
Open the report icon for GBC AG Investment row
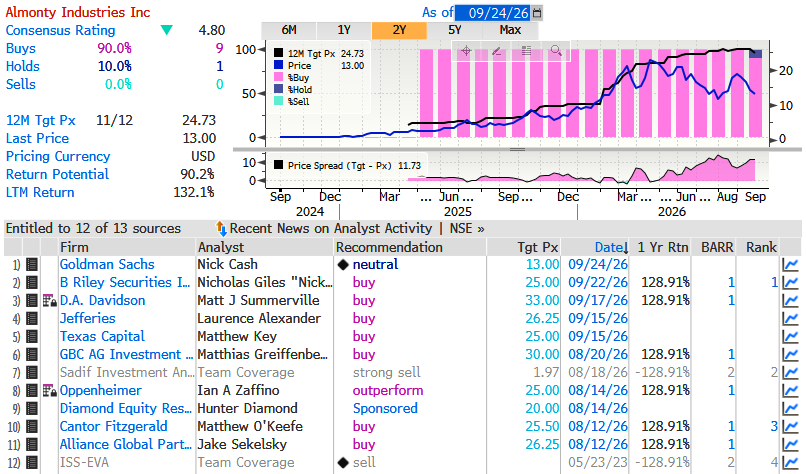click(32, 354)
